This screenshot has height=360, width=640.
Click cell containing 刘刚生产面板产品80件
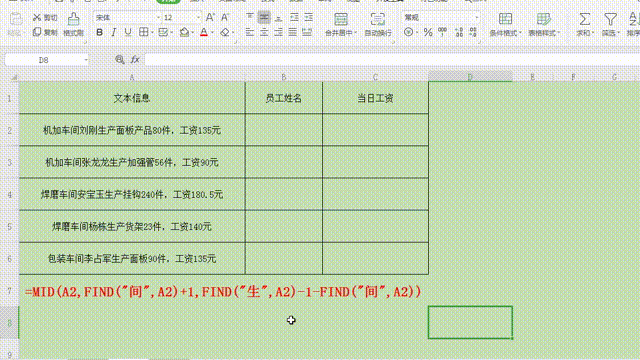(132, 130)
